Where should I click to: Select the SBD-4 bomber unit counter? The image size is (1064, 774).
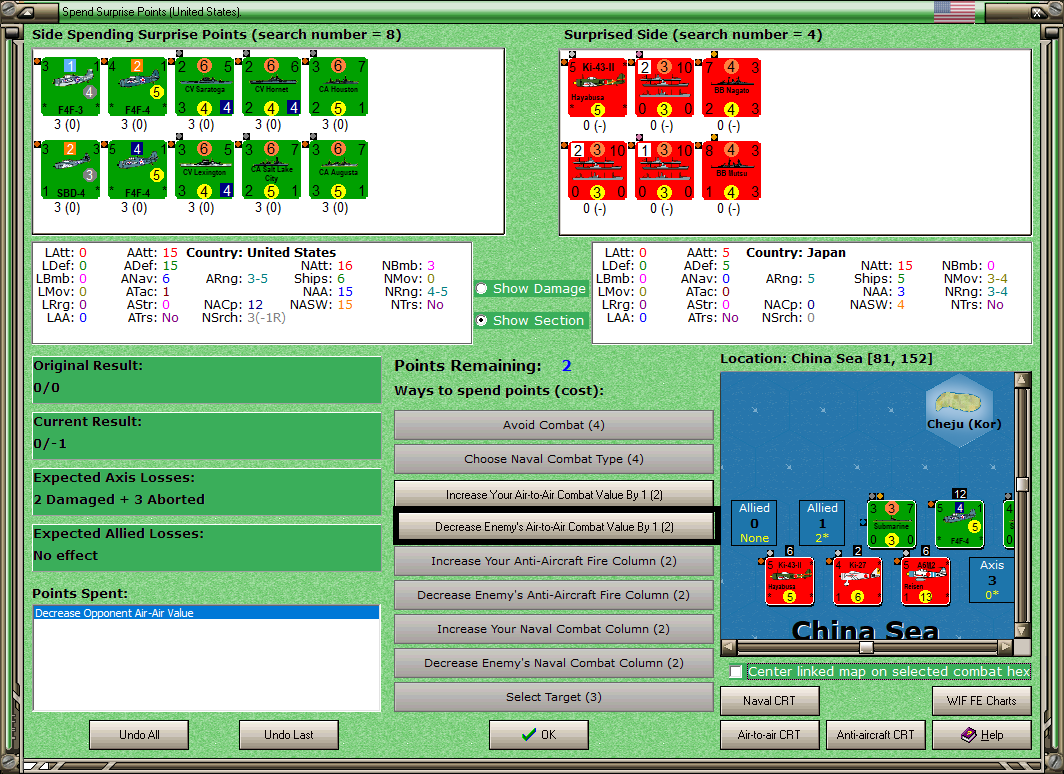[70, 170]
